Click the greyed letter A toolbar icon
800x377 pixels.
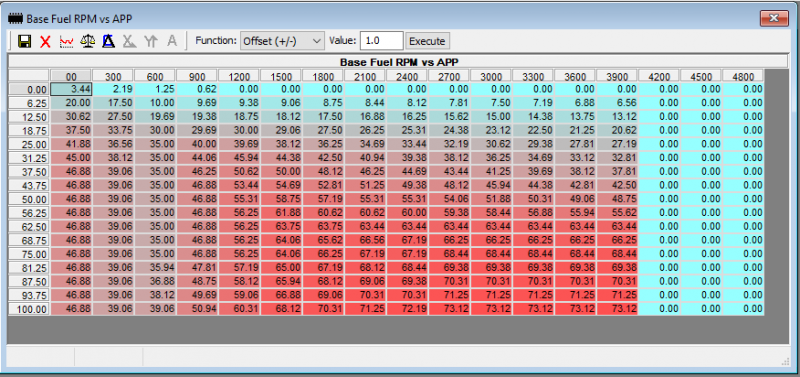172,41
